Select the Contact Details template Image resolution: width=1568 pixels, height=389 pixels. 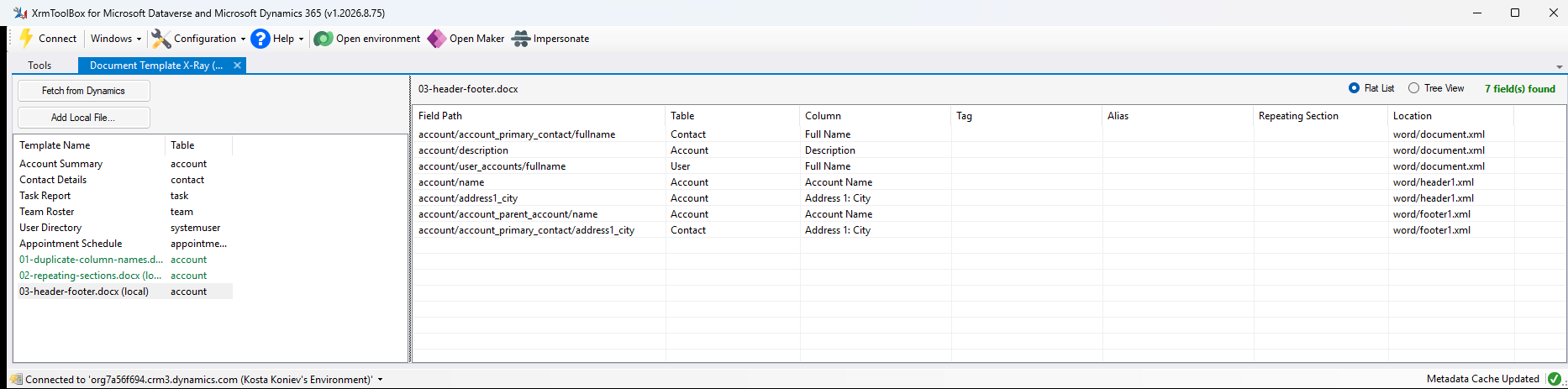[53, 180]
